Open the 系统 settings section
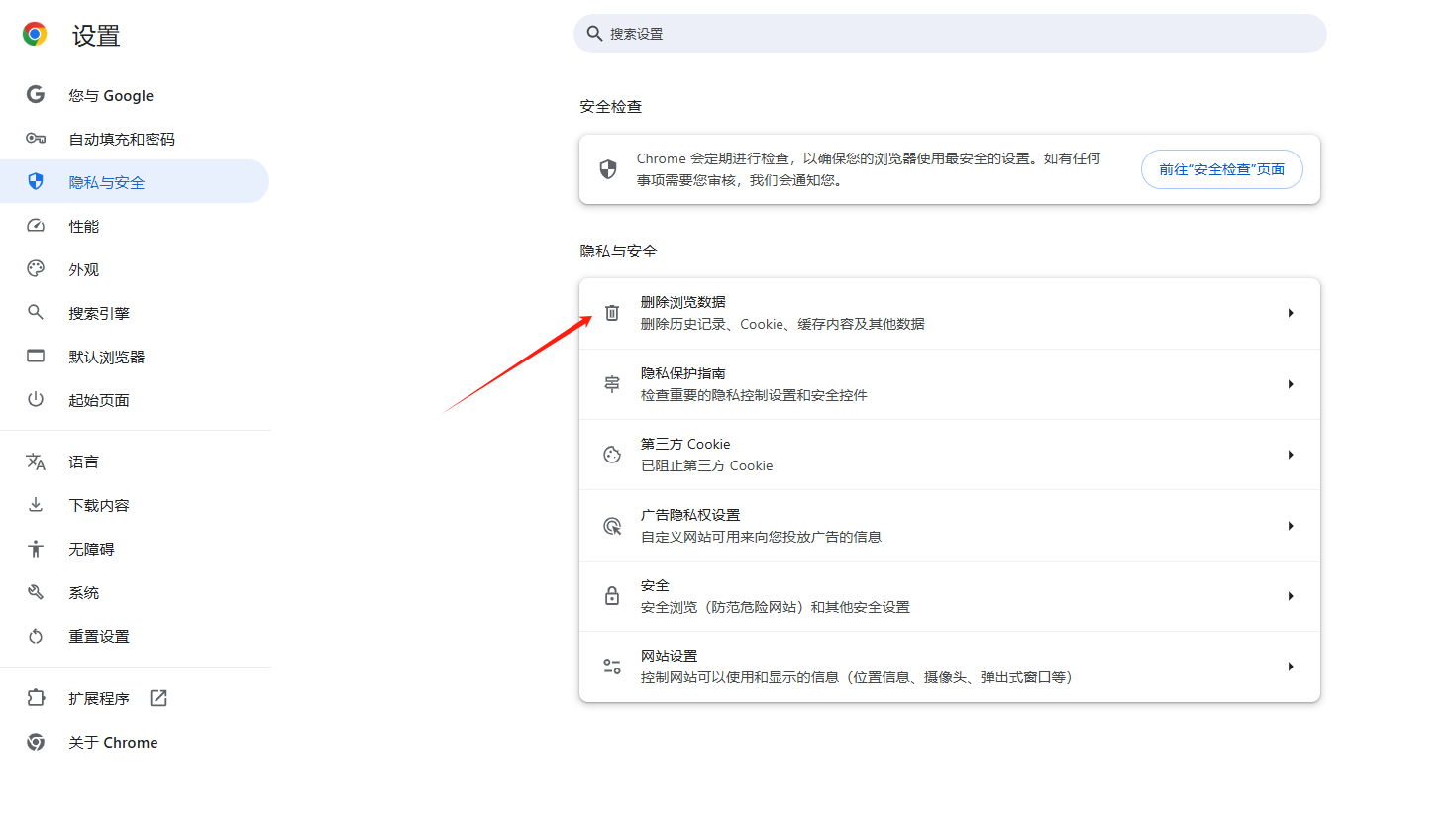This screenshot has width=1456, height=822. click(x=135, y=592)
